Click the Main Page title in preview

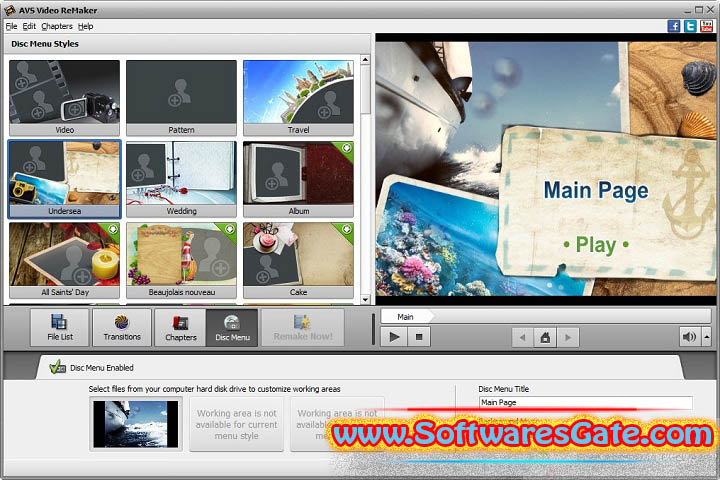(x=596, y=190)
